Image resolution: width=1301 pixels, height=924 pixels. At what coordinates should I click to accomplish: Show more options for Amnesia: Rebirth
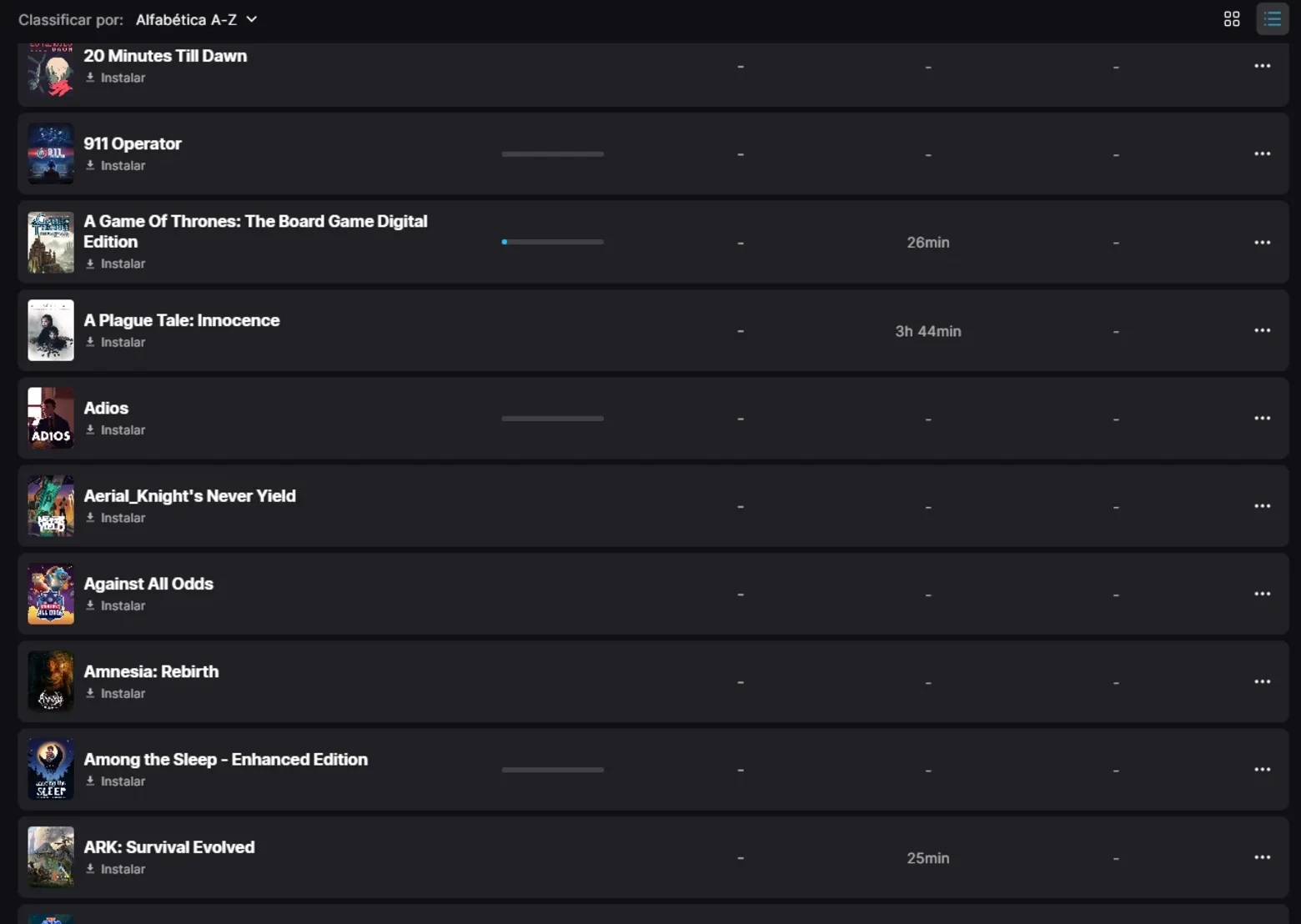click(1262, 681)
